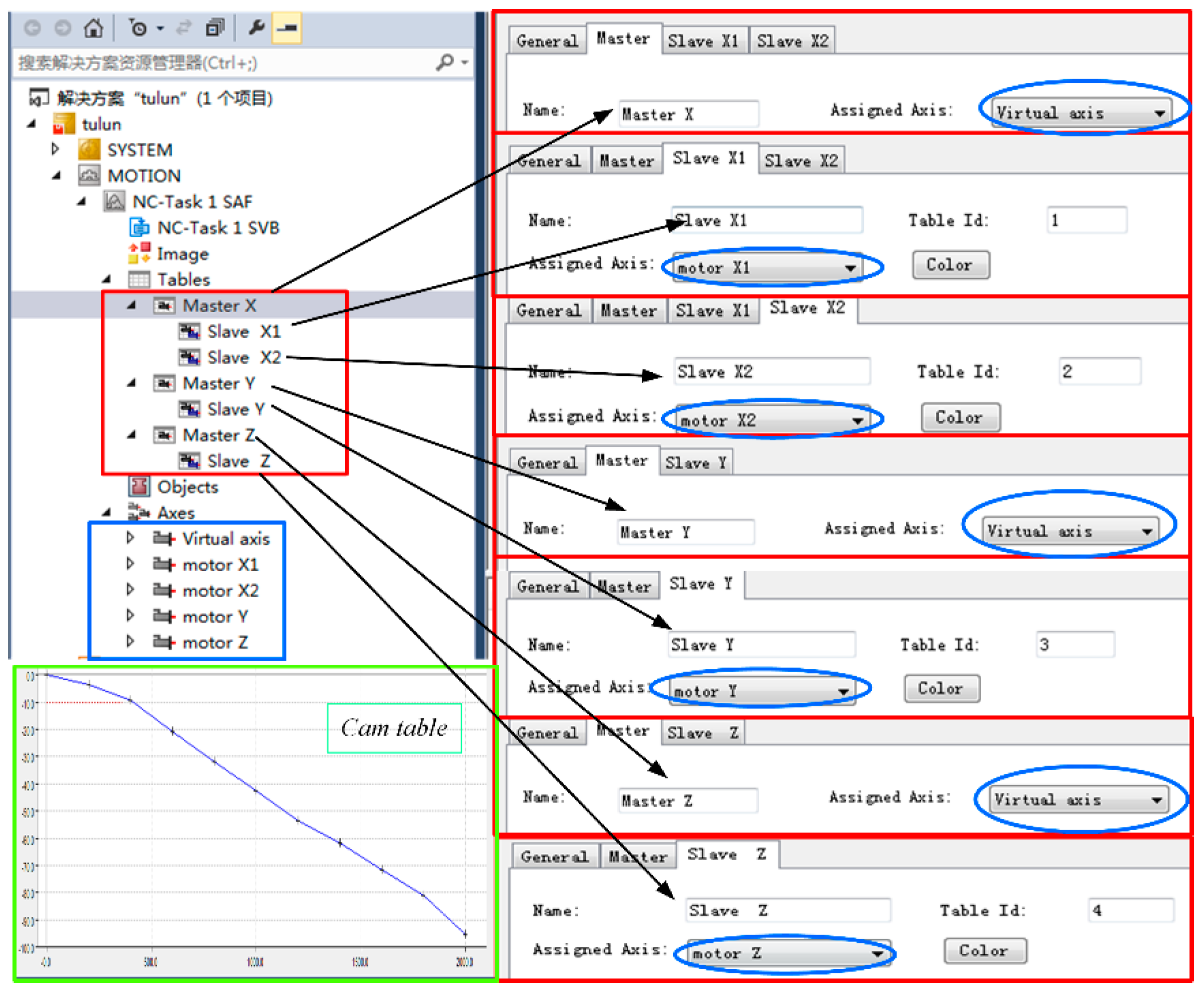Click the Color button for Slave Z
Screen dimensions: 1204x997
985,950
